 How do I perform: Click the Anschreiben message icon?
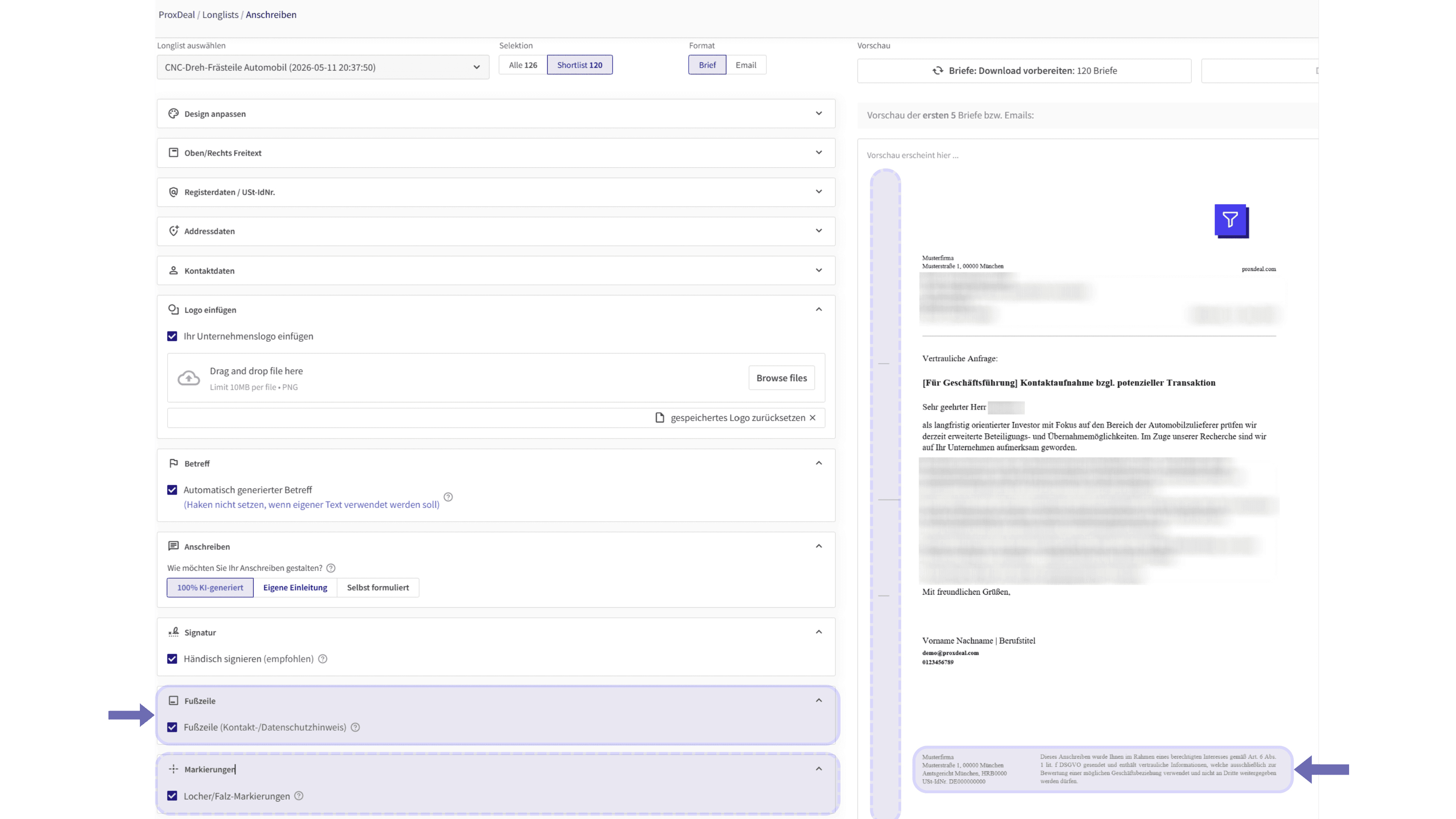pos(174,546)
